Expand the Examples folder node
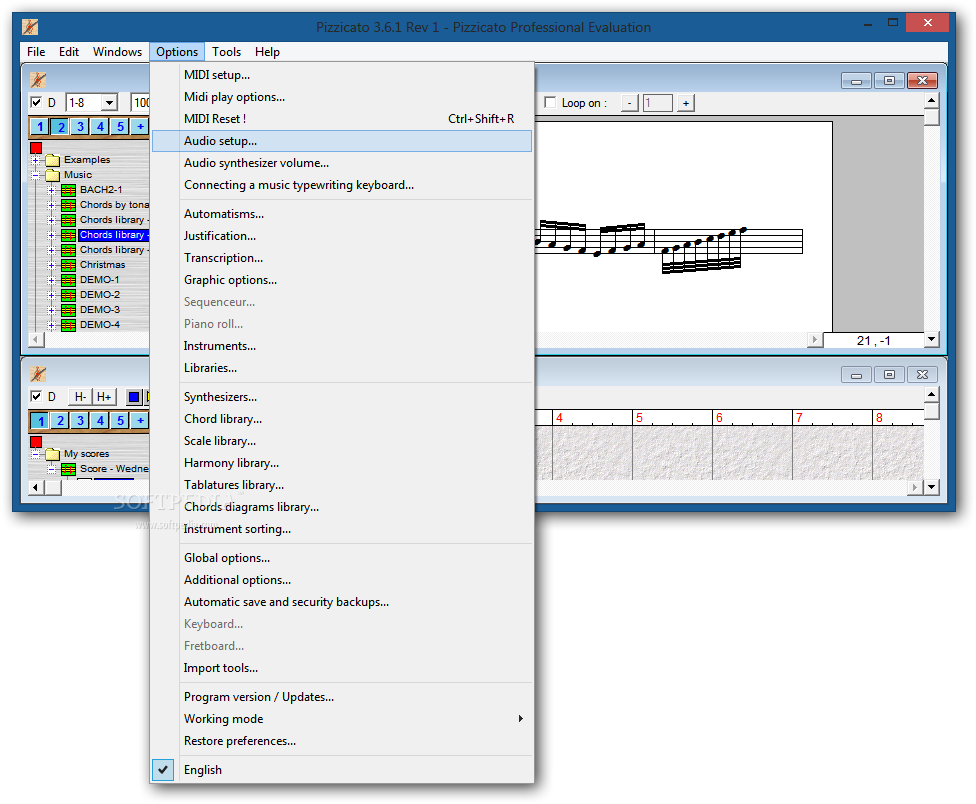 (x=35, y=160)
